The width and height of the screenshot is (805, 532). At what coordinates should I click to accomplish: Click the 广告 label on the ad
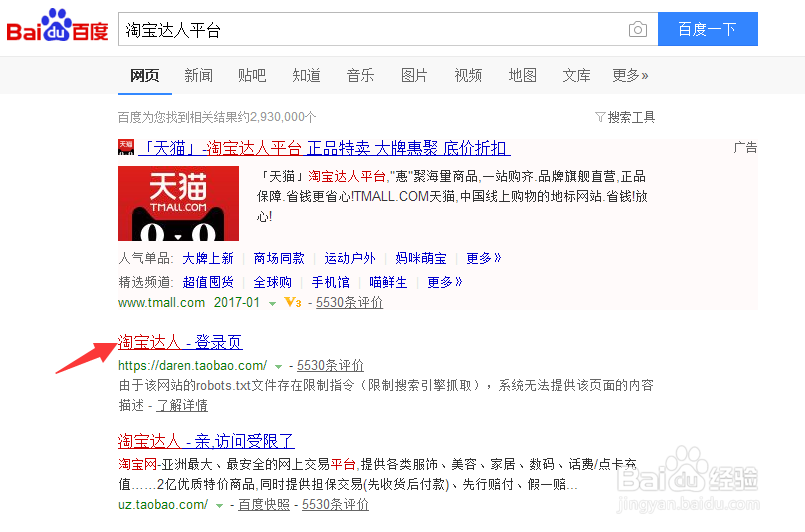[745, 148]
